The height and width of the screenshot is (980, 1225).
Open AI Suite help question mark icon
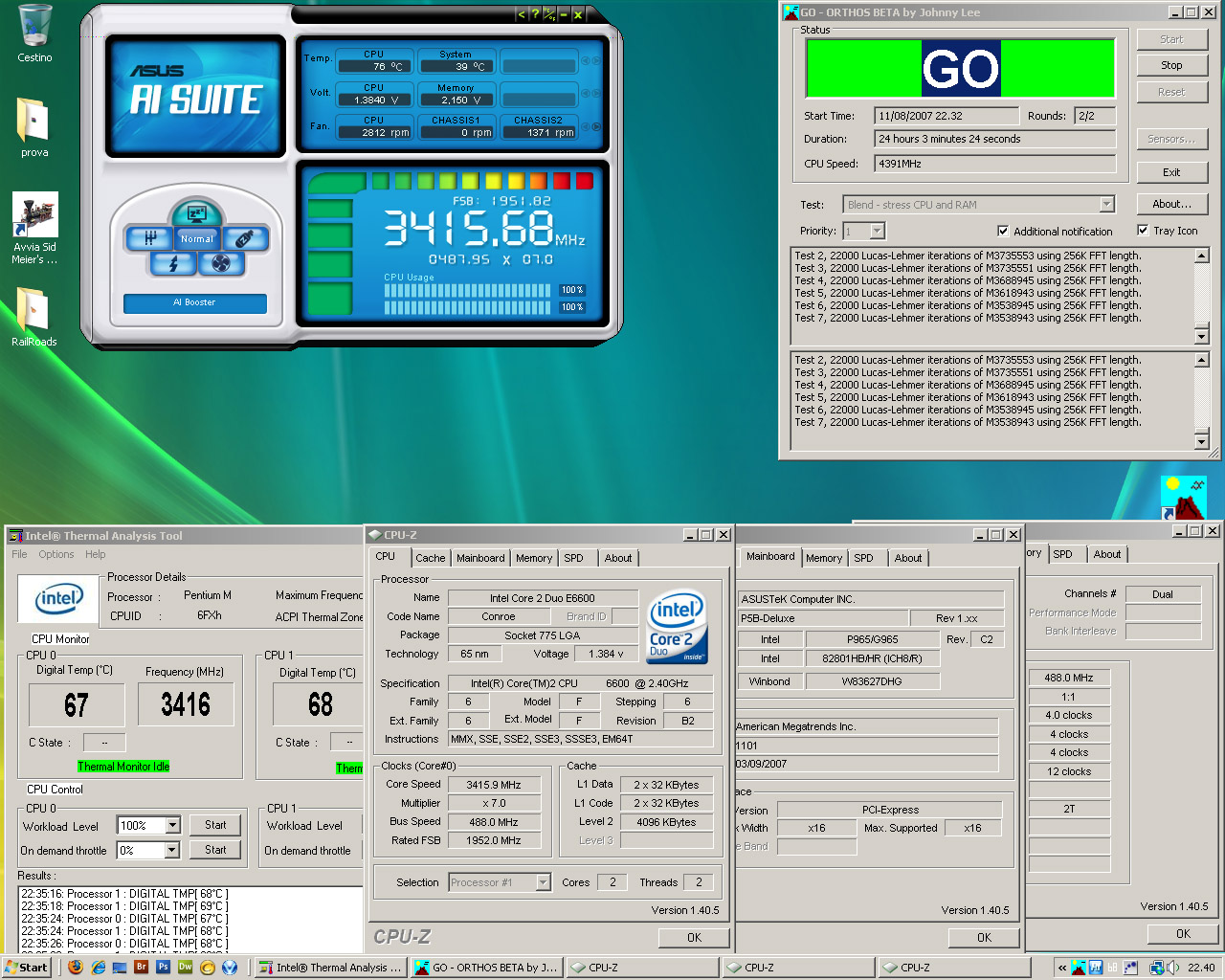(x=535, y=14)
